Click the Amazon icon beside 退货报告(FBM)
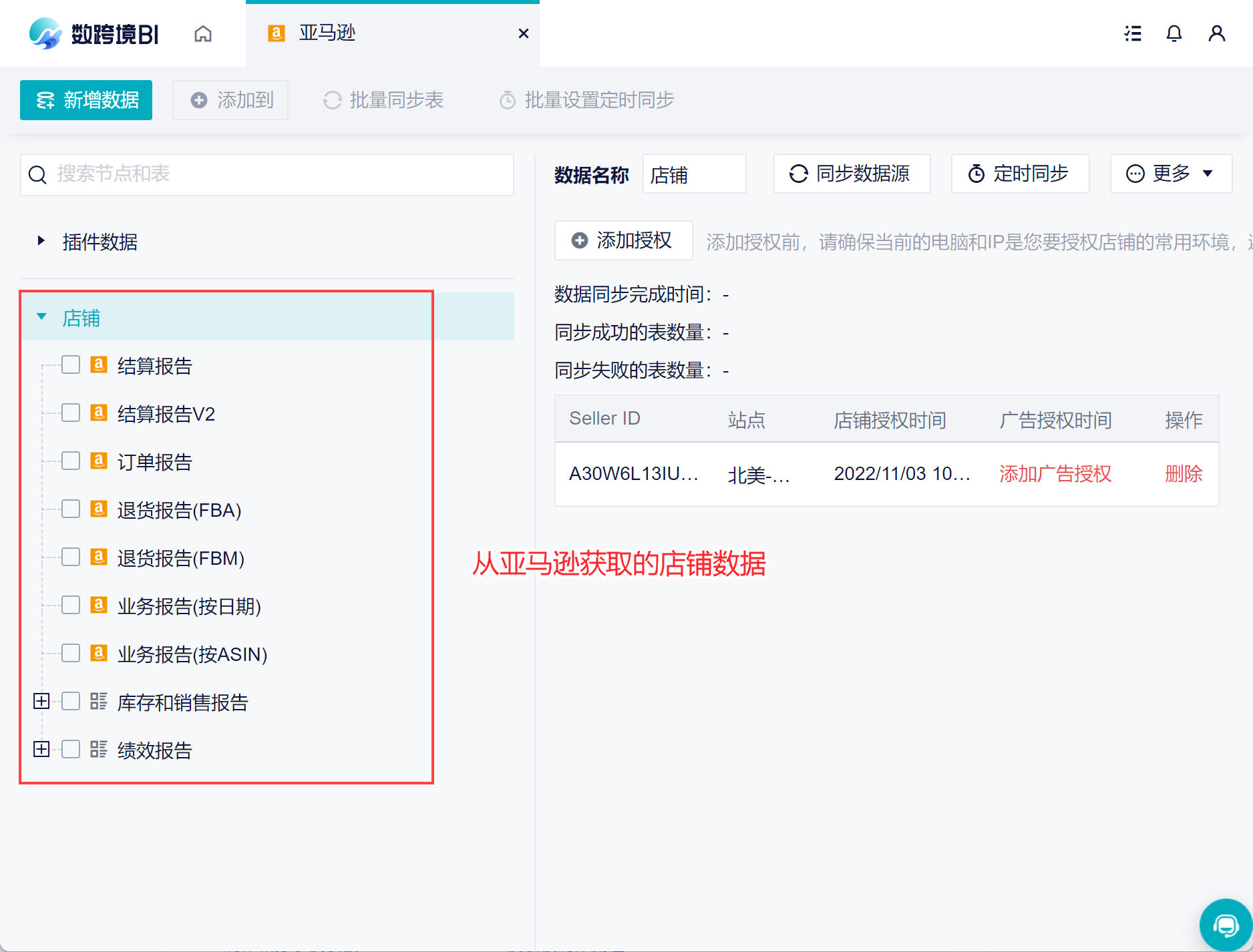This screenshot has height=952, width=1253. 99,557
